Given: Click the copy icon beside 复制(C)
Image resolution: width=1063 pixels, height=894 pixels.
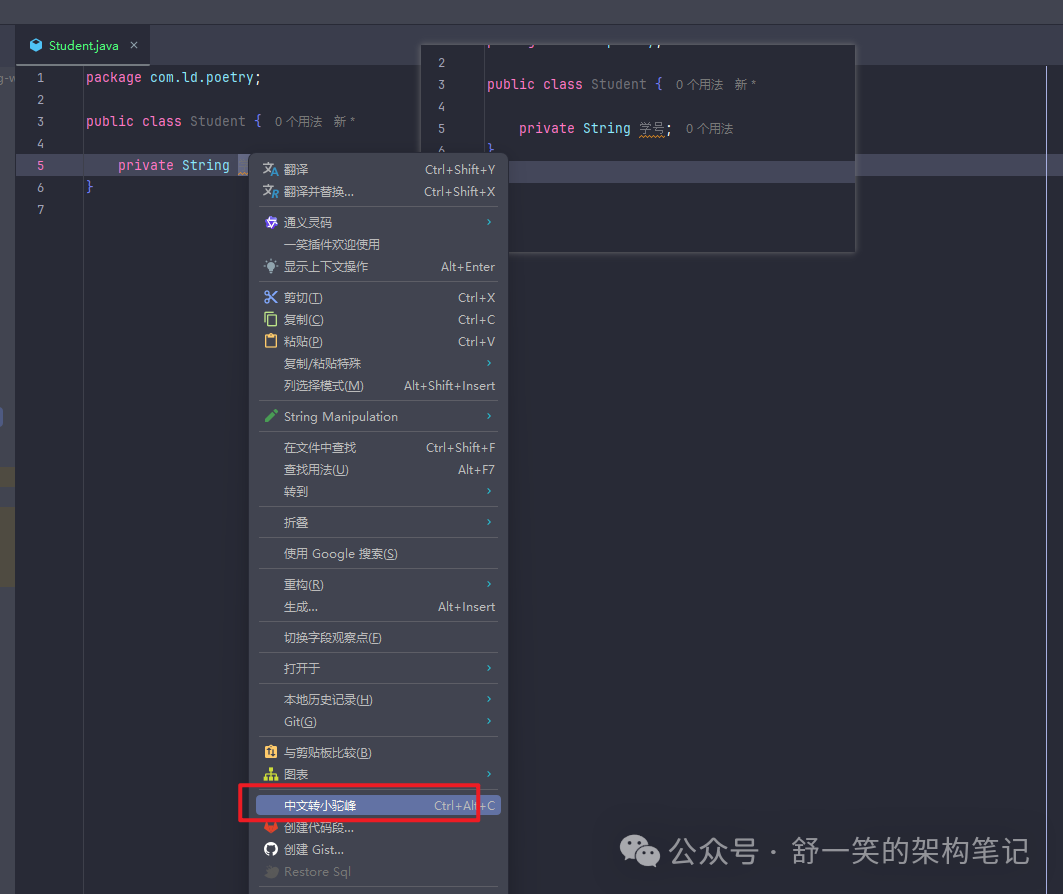Looking at the screenshot, I should pyautogui.click(x=270, y=319).
